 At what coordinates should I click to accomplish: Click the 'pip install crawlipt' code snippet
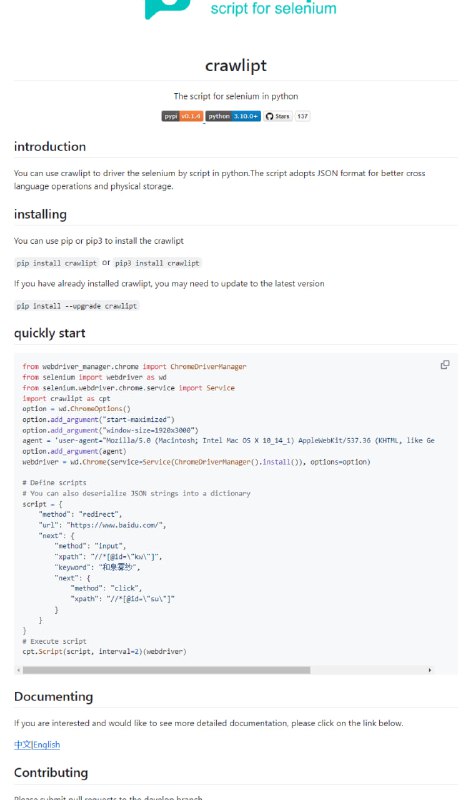(57, 263)
